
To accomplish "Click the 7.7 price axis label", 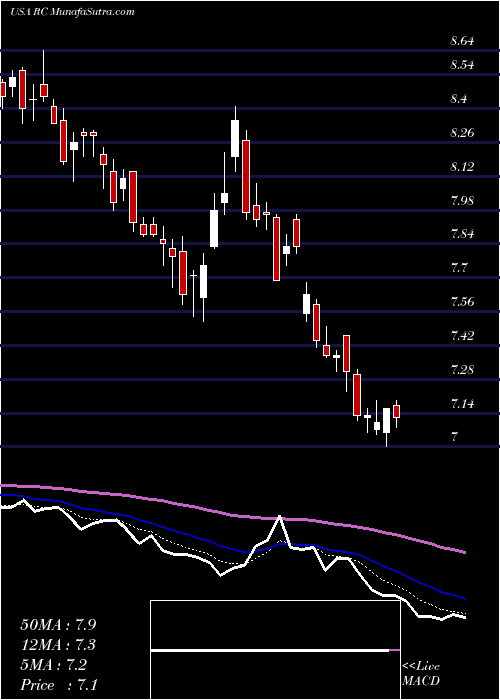I will (x=458, y=268).
